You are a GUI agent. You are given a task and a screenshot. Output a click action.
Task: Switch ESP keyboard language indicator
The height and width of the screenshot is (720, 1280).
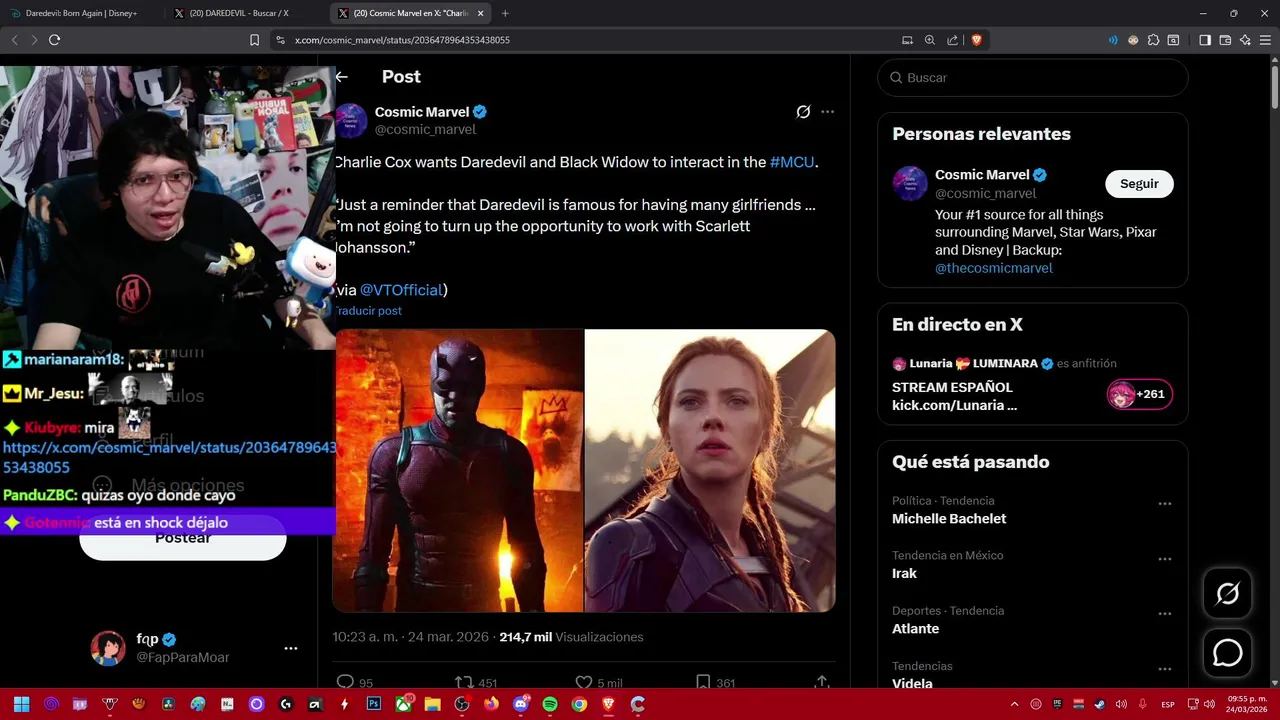(x=1168, y=704)
